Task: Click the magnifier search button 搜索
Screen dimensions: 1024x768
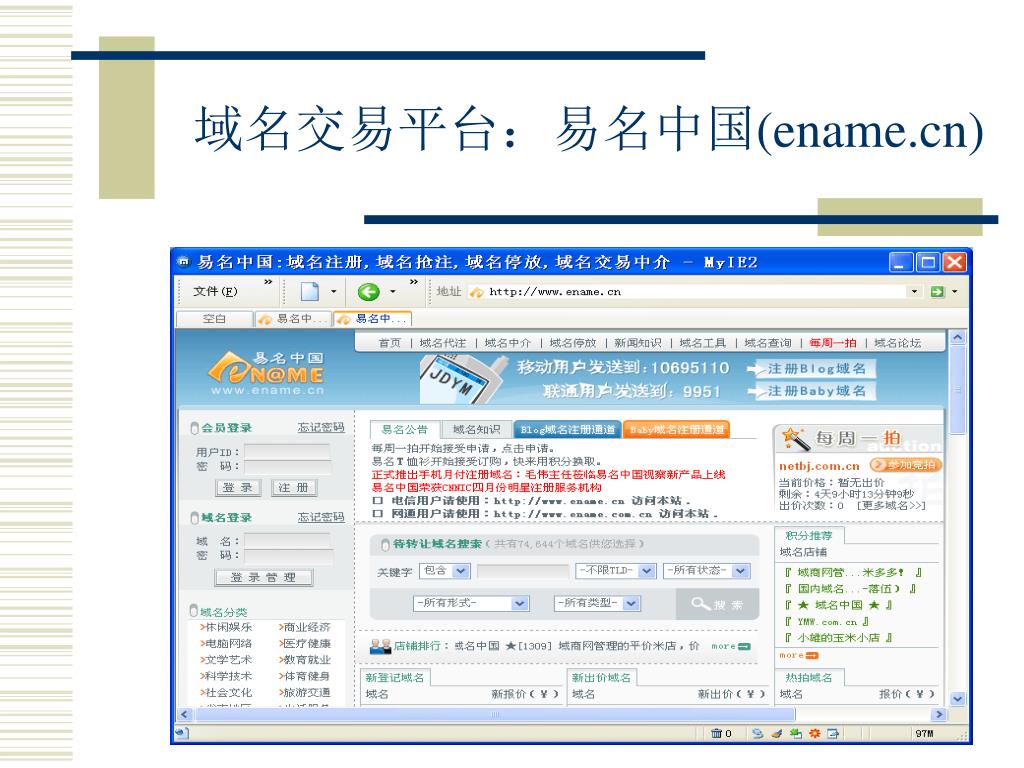Action: click(x=717, y=604)
